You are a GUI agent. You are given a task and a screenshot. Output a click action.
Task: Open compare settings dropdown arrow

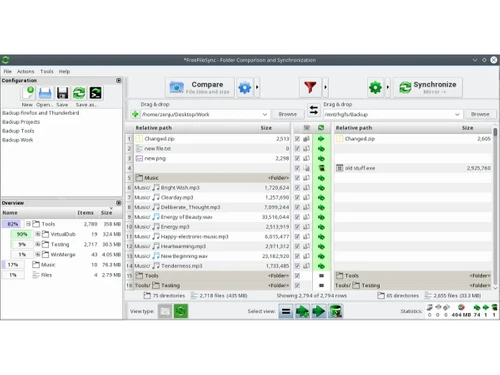click(x=257, y=87)
